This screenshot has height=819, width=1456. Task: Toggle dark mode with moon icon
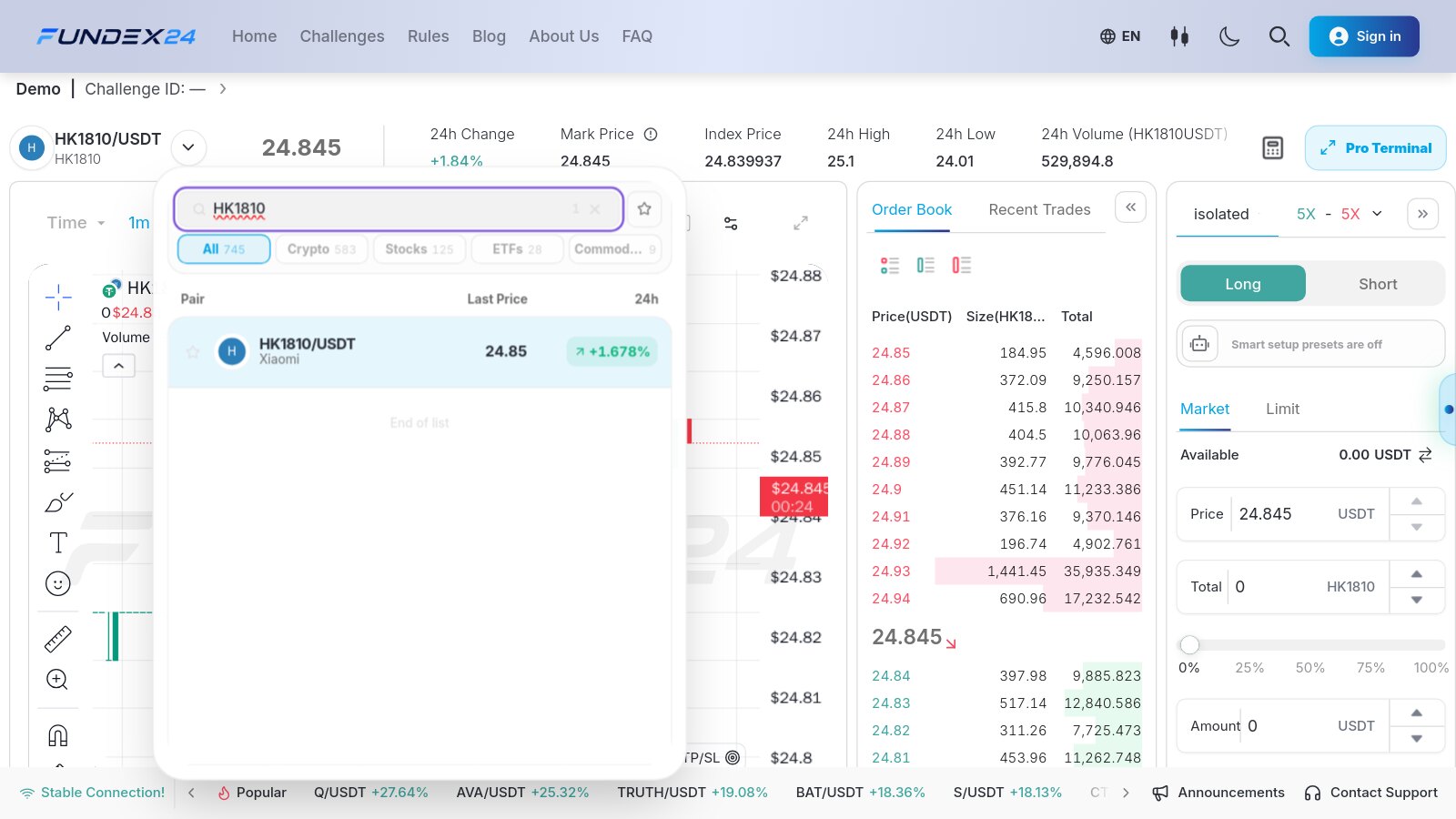(x=1229, y=36)
